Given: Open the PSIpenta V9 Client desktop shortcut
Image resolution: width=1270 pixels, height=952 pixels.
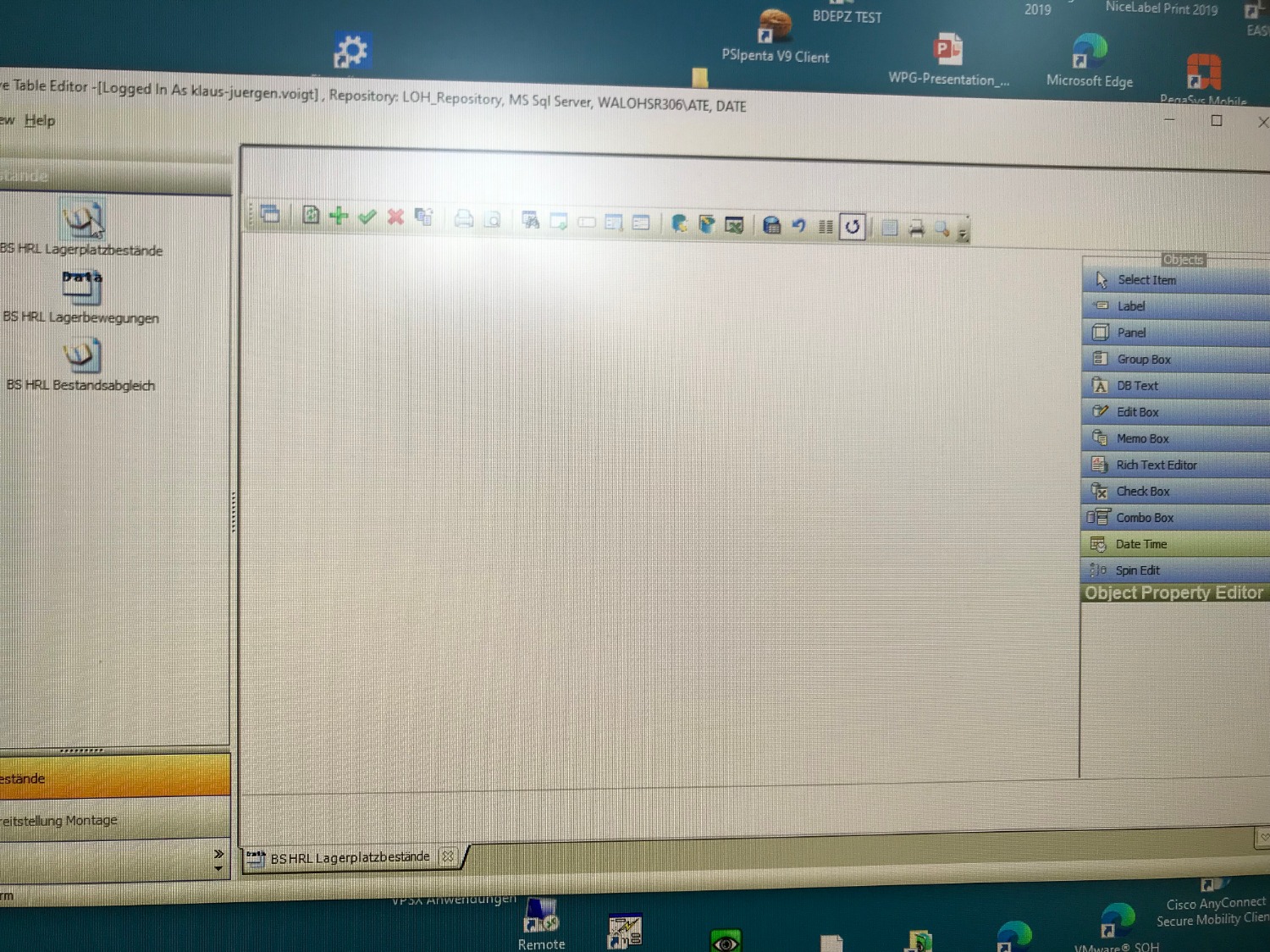Looking at the screenshot, I should 775,36.
